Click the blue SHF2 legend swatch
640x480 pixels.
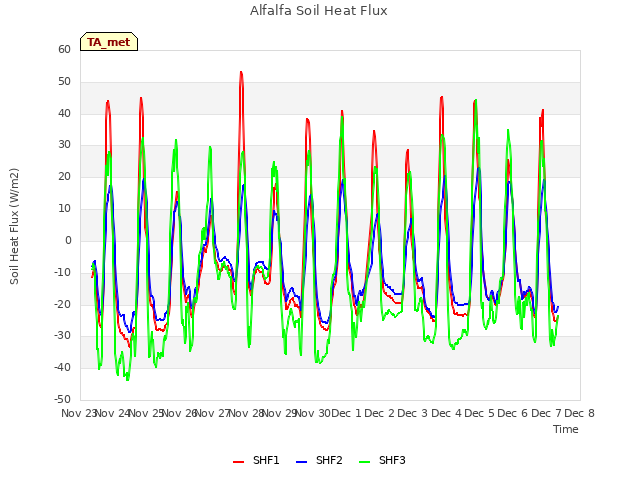tap(301, 462)
